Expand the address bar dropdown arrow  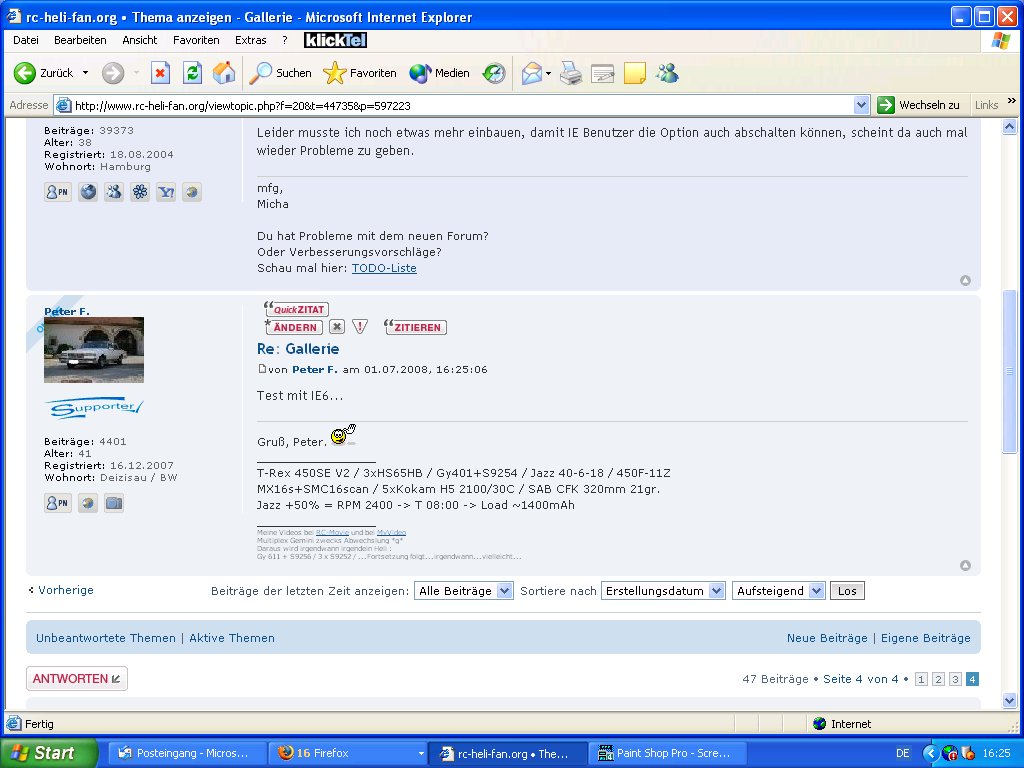[x=861, y=105]
